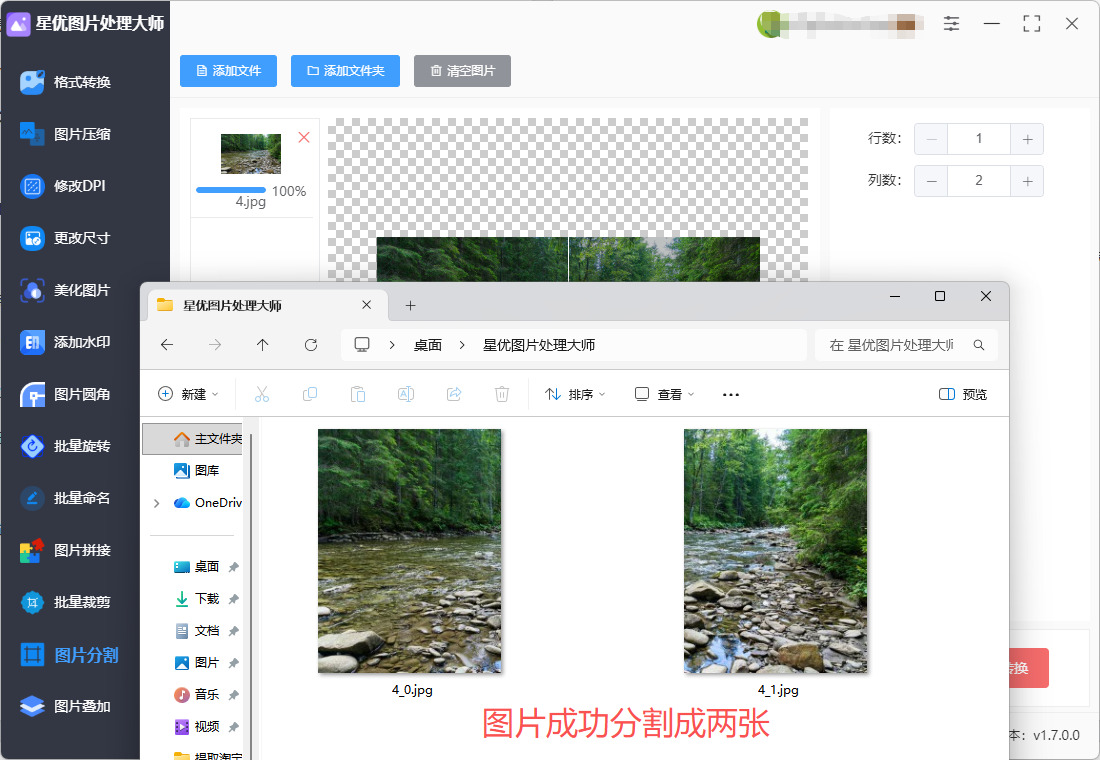Select the 4_1.jpg image file
This screenshot has height=760, width=1100.
point(777,563)
